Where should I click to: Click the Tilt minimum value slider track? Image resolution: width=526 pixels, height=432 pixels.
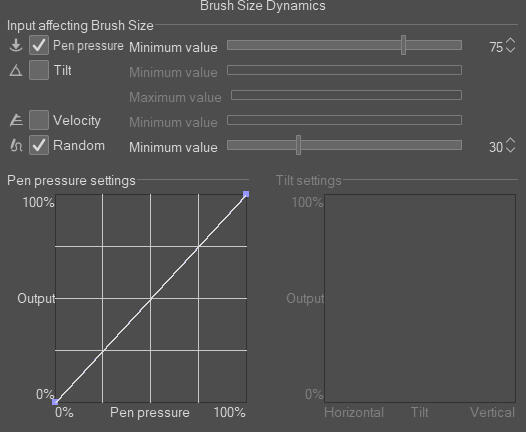pos(345,70)
